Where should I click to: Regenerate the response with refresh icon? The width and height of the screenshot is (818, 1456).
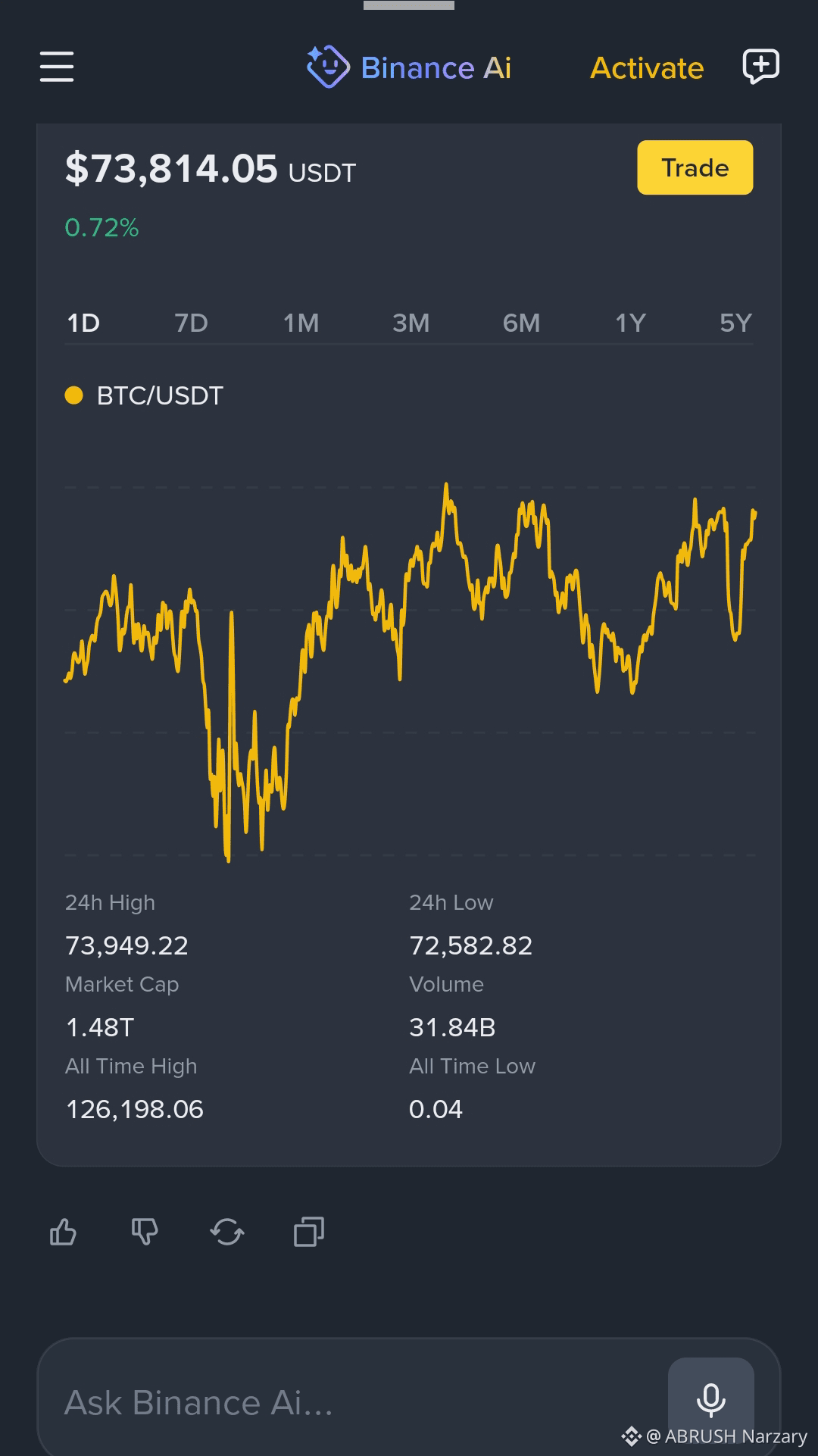click(x=227, y=1232)
